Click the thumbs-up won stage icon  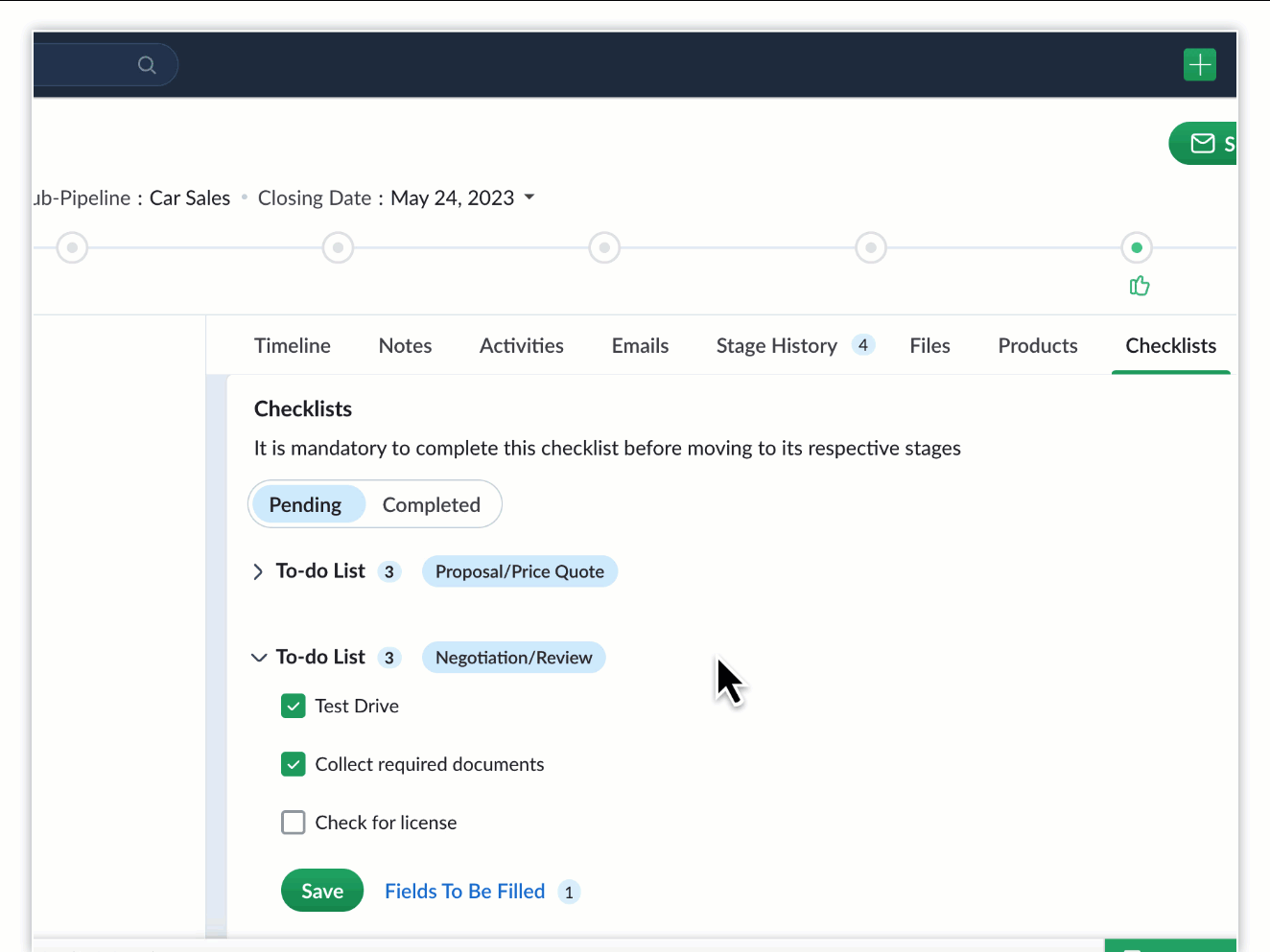[x=1140, y=286]
